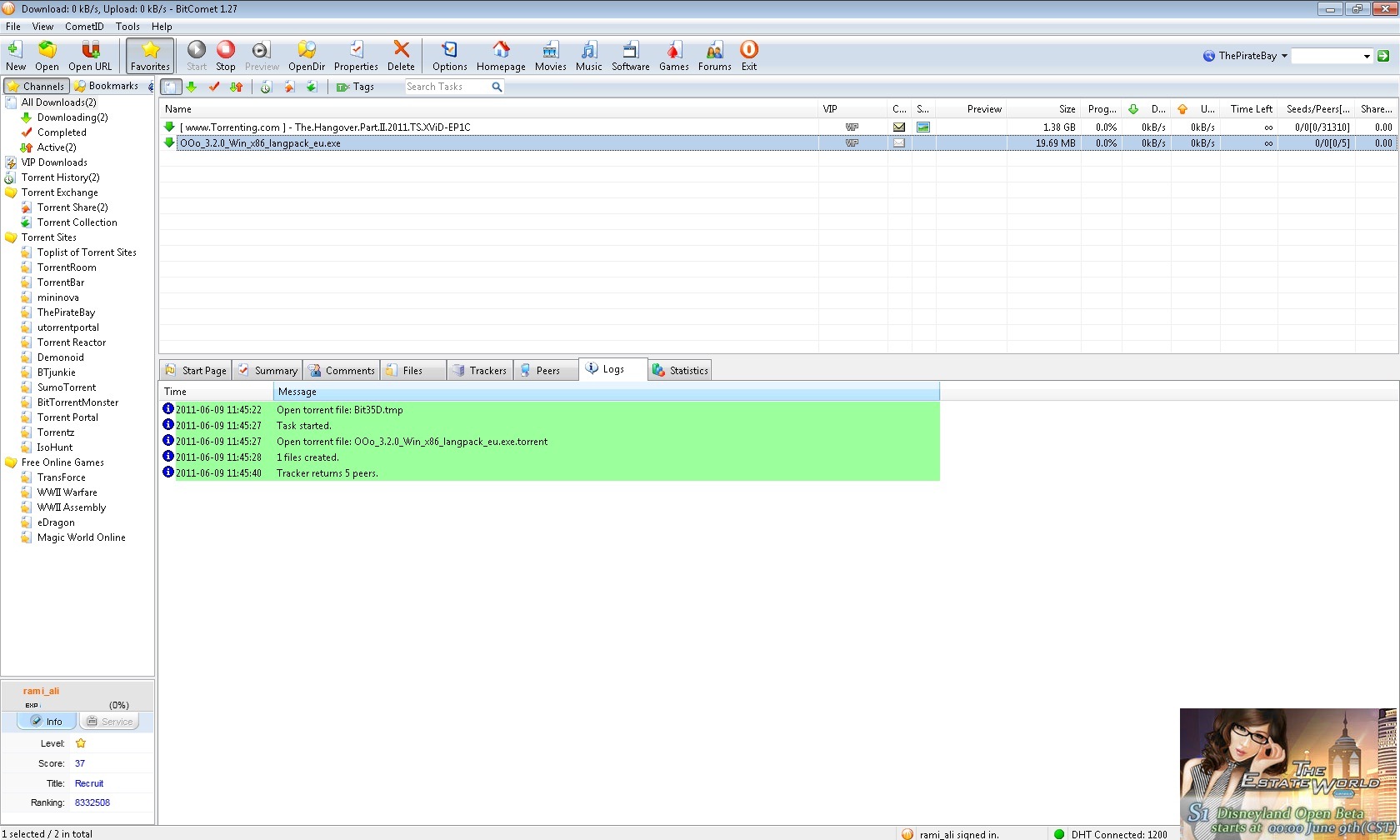The height and width of the screenshot is (840, 1400).
Task: Click the red Stop task icon
Action: 226,56
